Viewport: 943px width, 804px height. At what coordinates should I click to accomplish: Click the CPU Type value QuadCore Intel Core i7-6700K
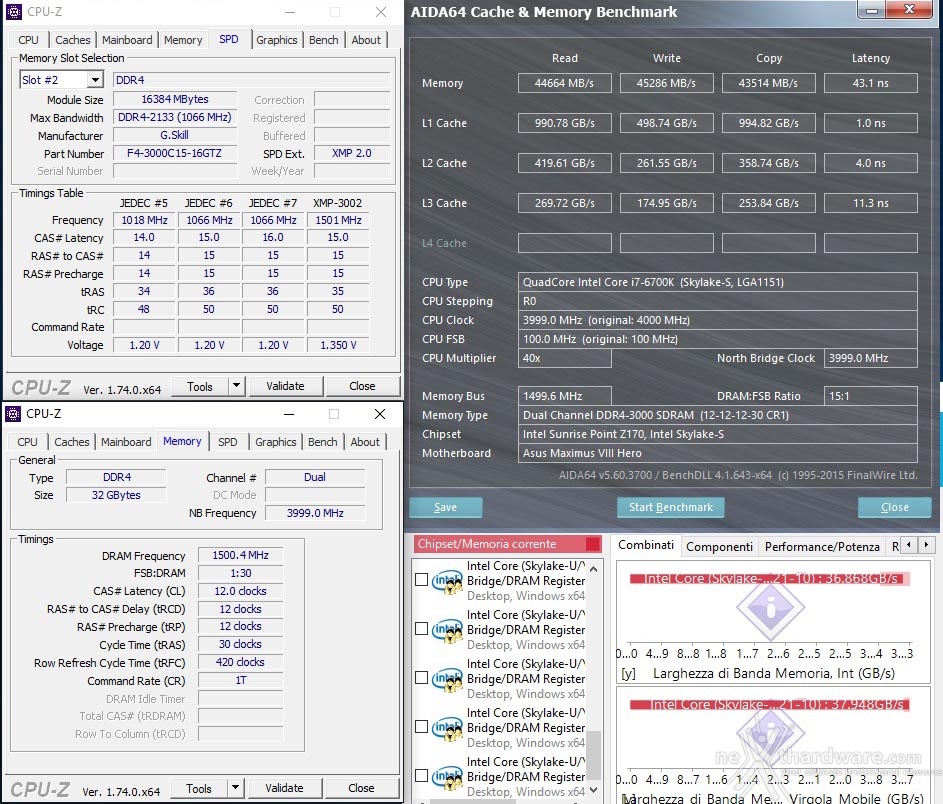click(x=717, y=282)
